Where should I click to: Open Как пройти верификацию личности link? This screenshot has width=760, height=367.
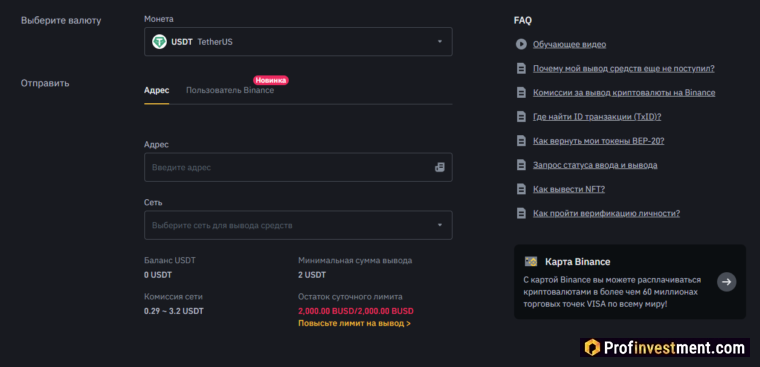click(x=606, y=213)
